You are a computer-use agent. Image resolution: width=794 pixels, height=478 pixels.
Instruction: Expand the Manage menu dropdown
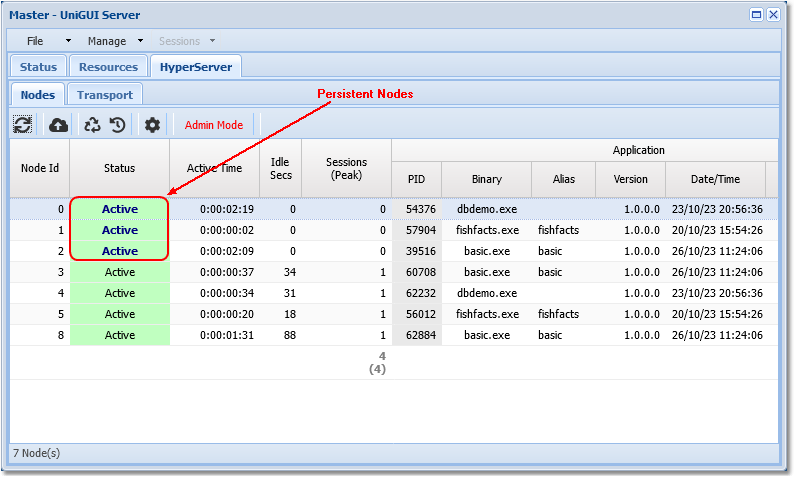(x=115, y=41)
